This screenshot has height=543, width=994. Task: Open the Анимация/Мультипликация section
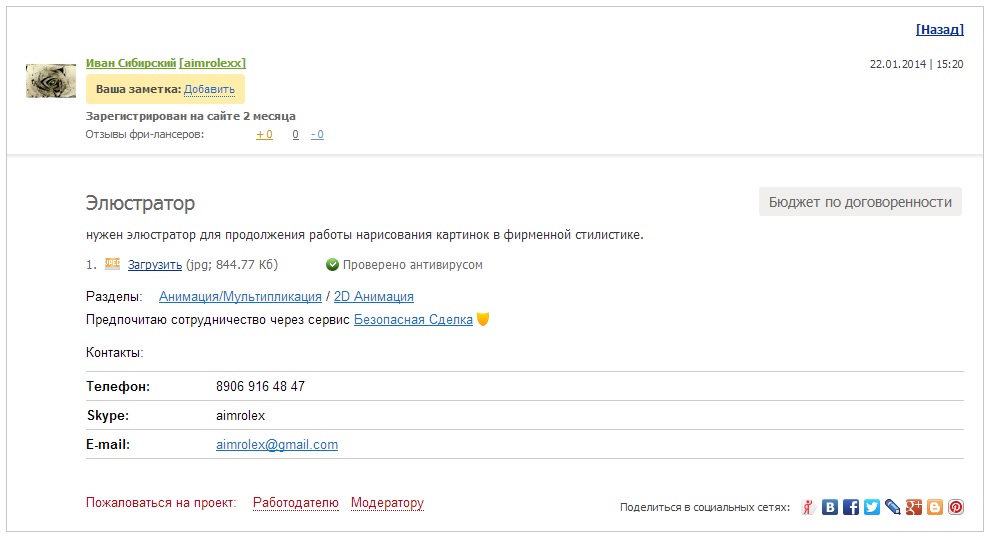pos(240,297)
